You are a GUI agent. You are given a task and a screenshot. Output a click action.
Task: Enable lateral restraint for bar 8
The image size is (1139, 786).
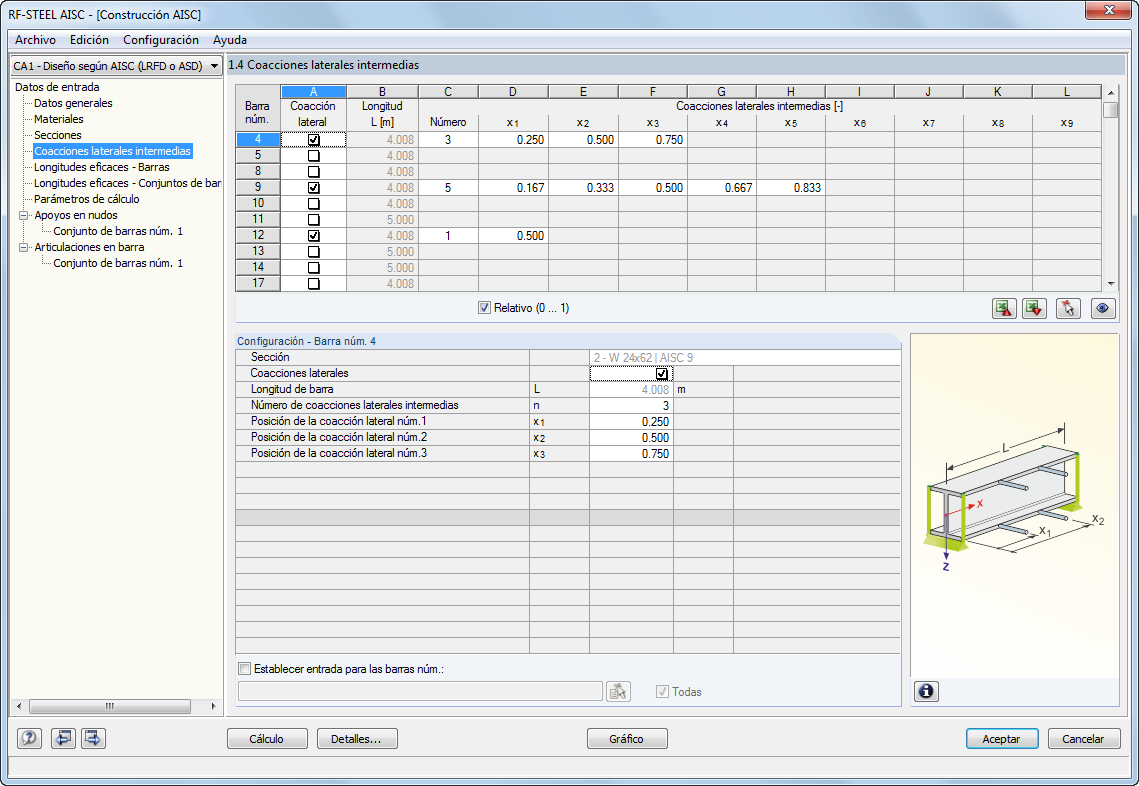[313, 171]
